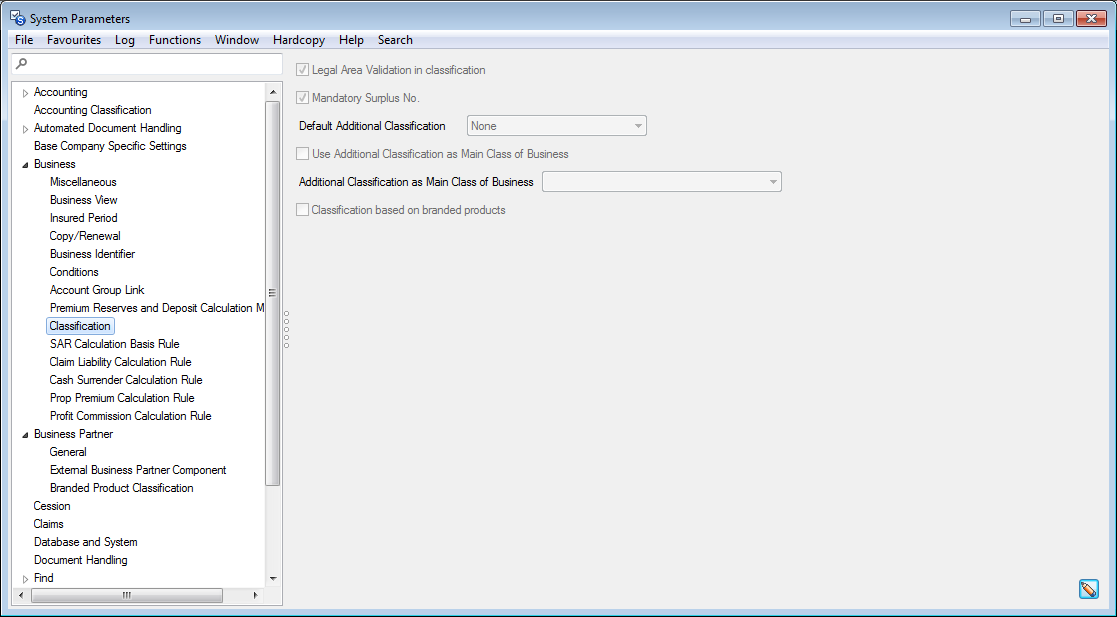Image resolution: width=1117 pixels, height=617 pixels.
Task: Open Additional Classification as Main Class dropdown
Action: click(x=772, y=182)
